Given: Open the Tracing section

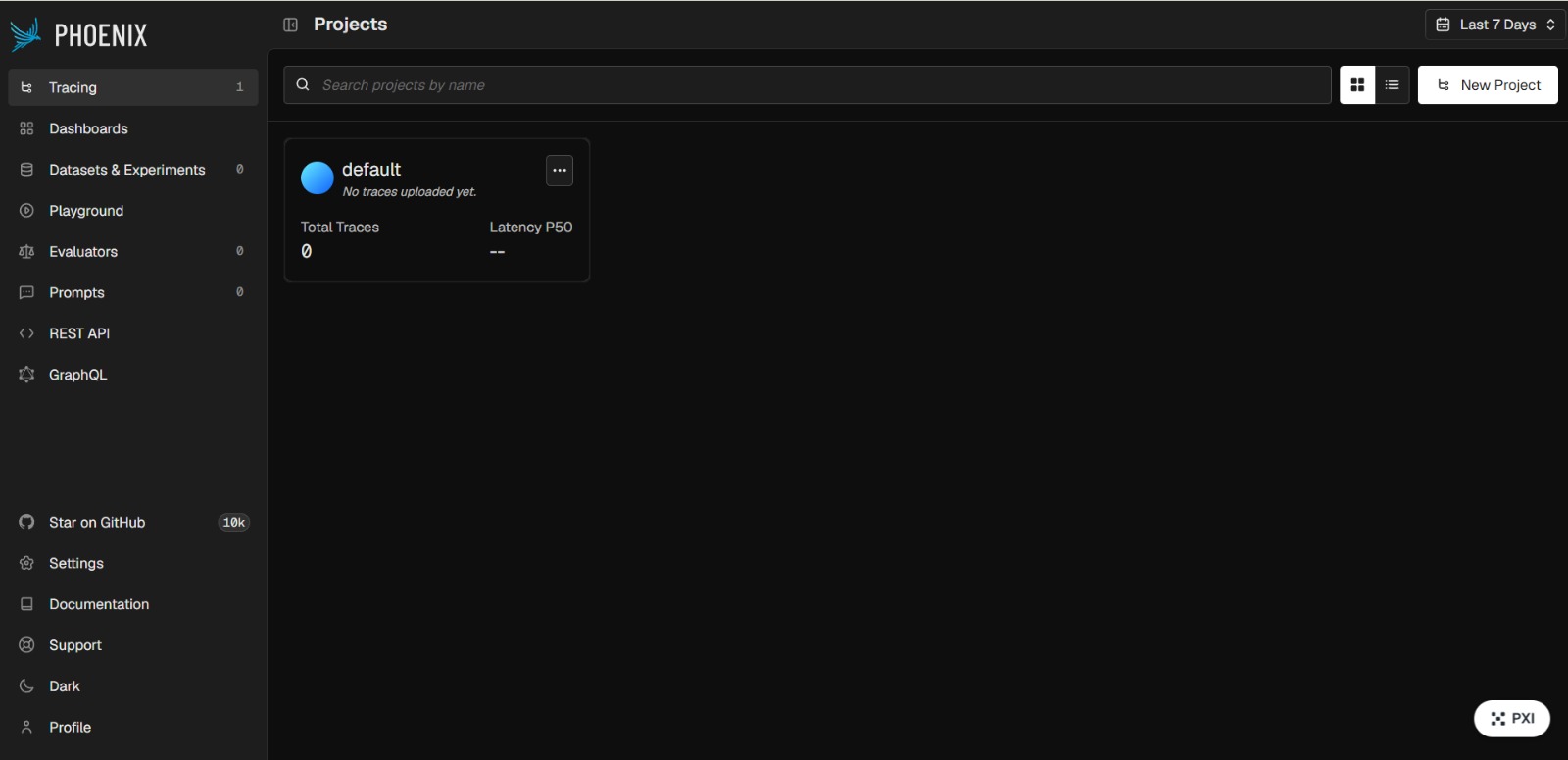Looking at the screenshot, I should click(133, 87).
